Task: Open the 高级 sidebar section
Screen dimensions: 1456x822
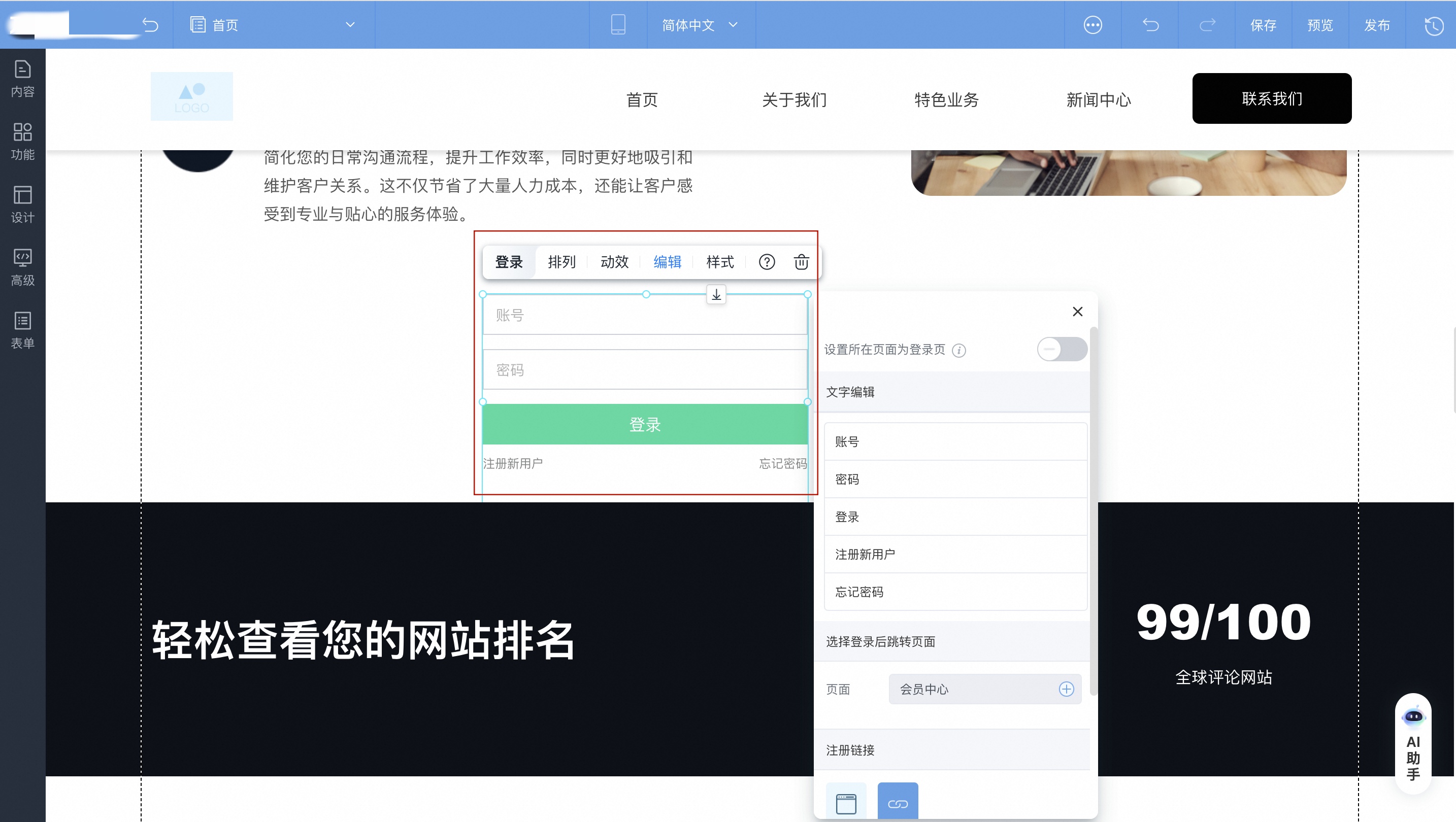Action: 23,265
